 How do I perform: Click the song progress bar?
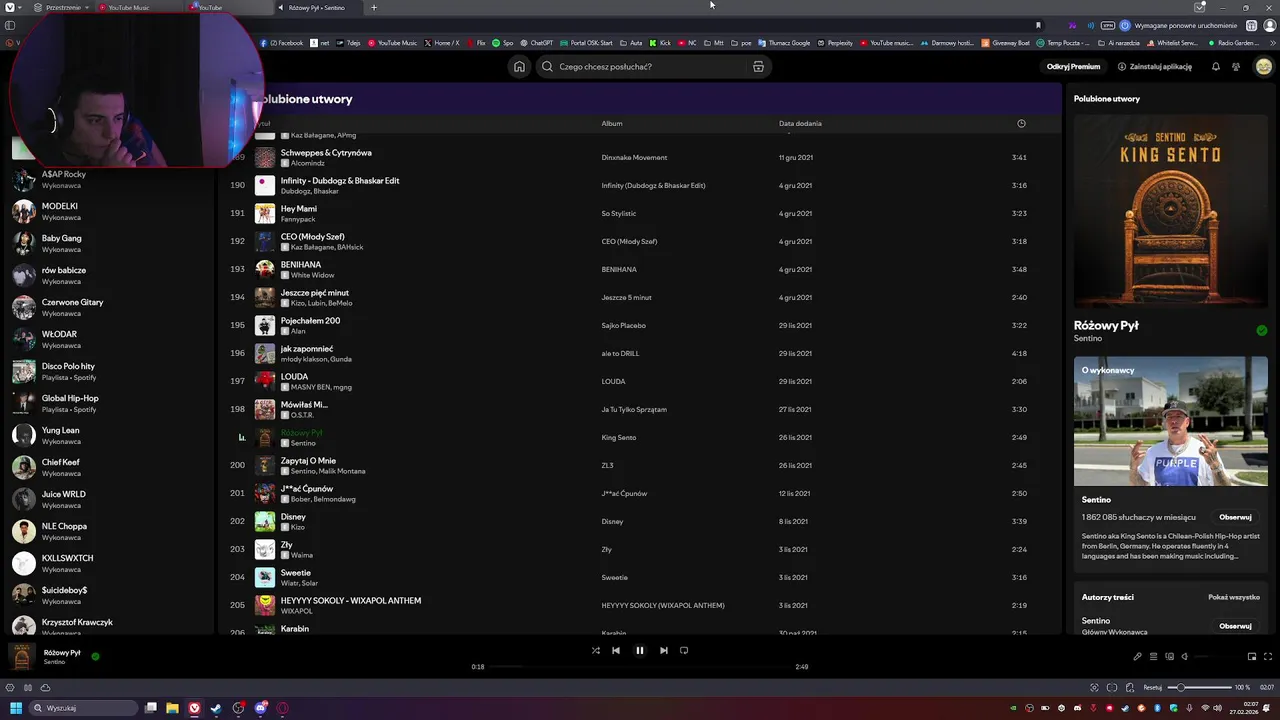(x=640, y=667)
